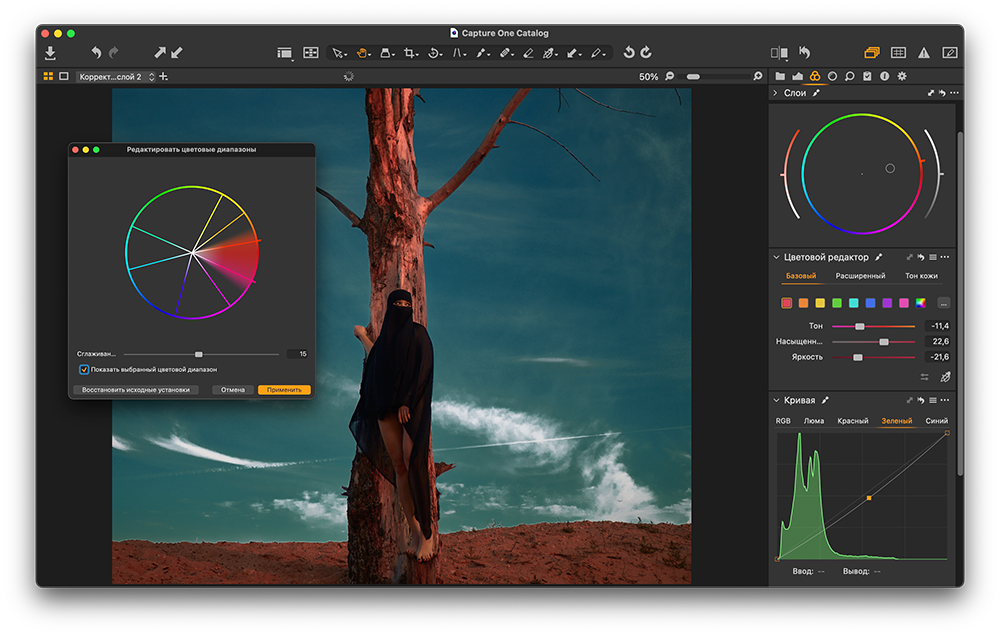Open the Library folder tool tab
The image size is (1000, 635).
click(x=780, y=76)
